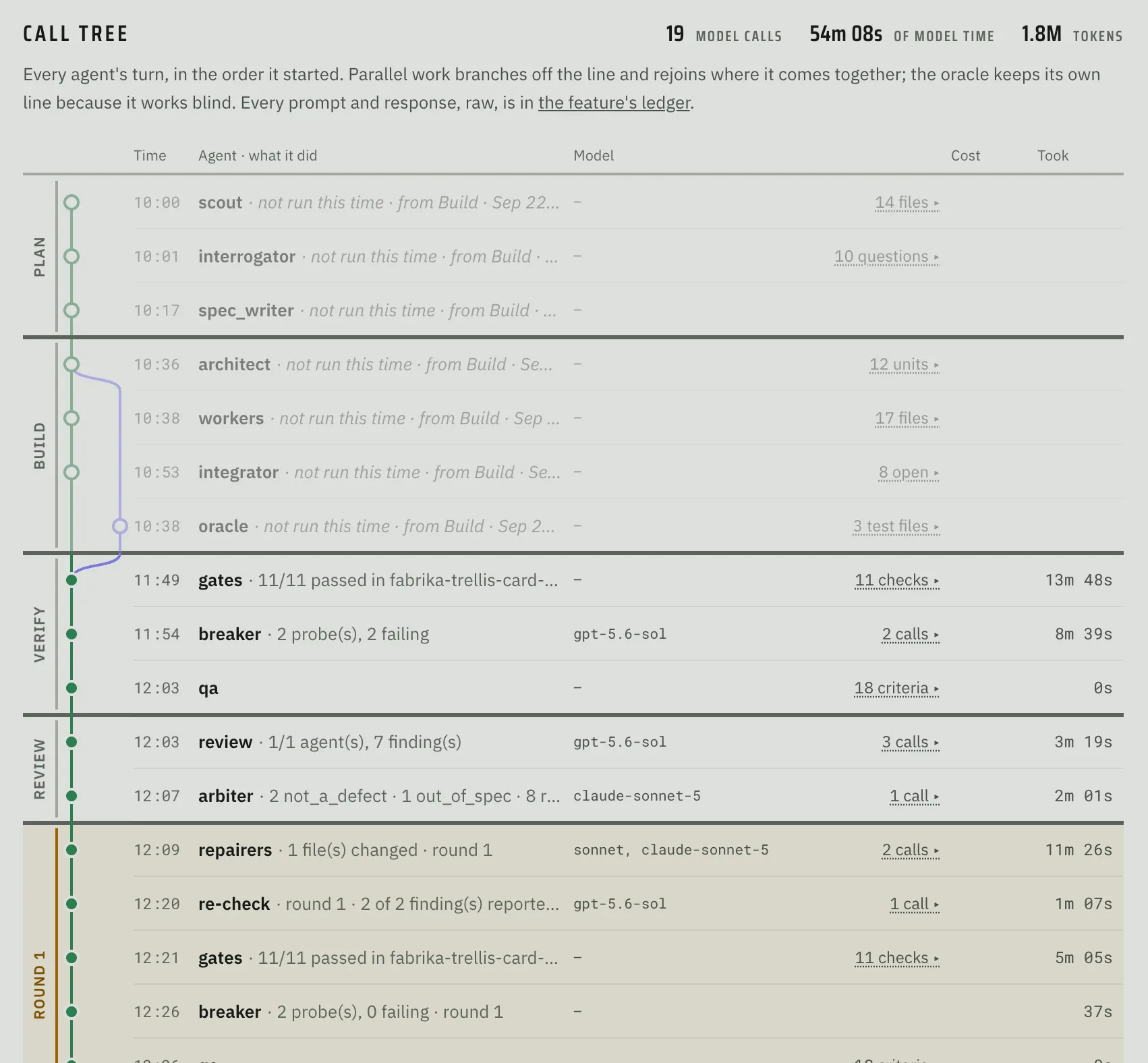Expand 10 questions in interrogator row
Screen dimensions: 1148x1063
click(x=886, y=256)
